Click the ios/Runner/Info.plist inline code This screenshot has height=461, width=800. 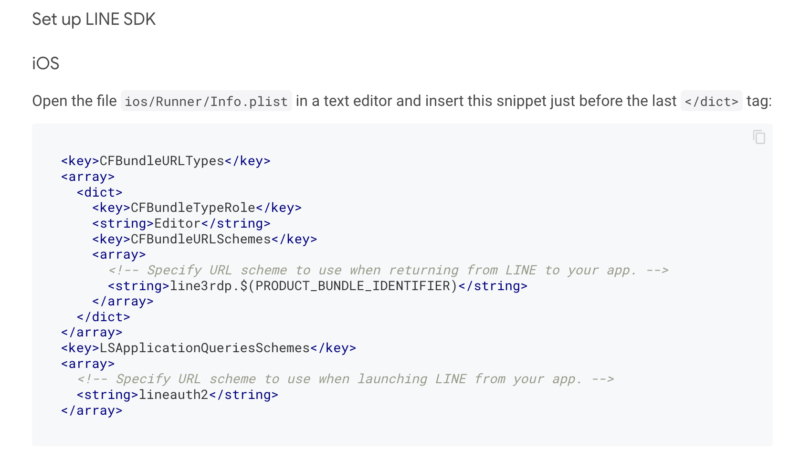pyautogui.click(x=206, y=103)
